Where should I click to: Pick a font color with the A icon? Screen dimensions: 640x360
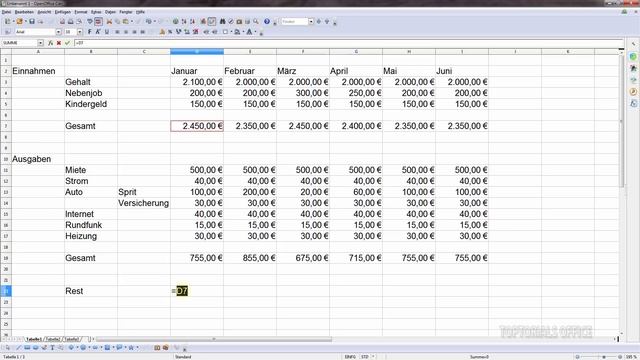coord(249,32)
